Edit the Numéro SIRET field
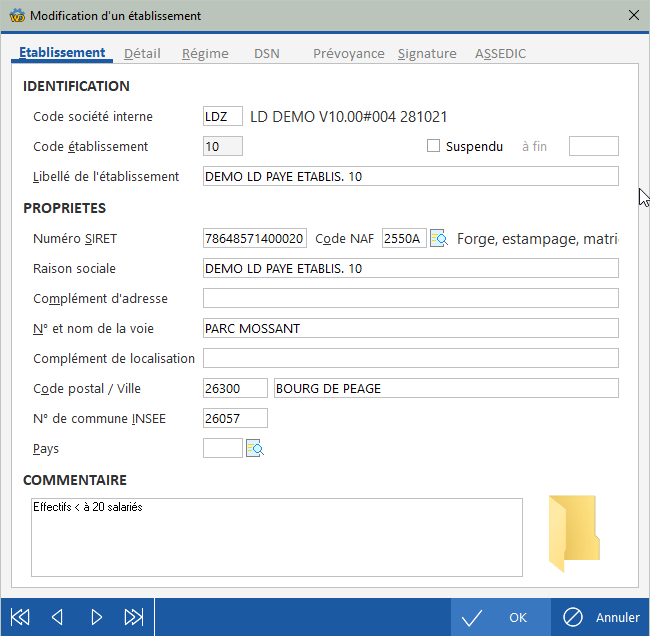This screenshot has height=636, width=650. click(255, 238)
